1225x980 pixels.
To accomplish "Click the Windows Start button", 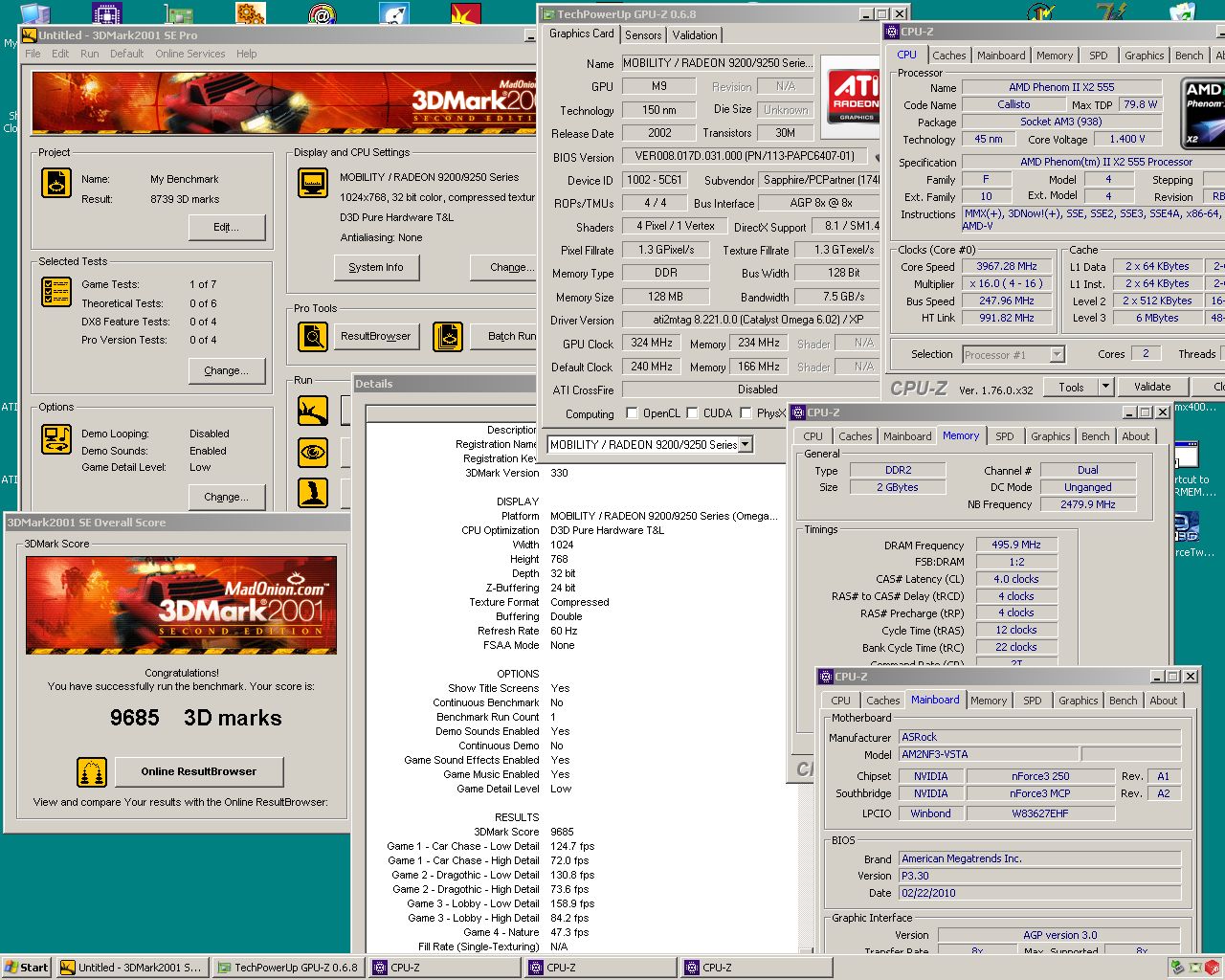I will 26,968.
